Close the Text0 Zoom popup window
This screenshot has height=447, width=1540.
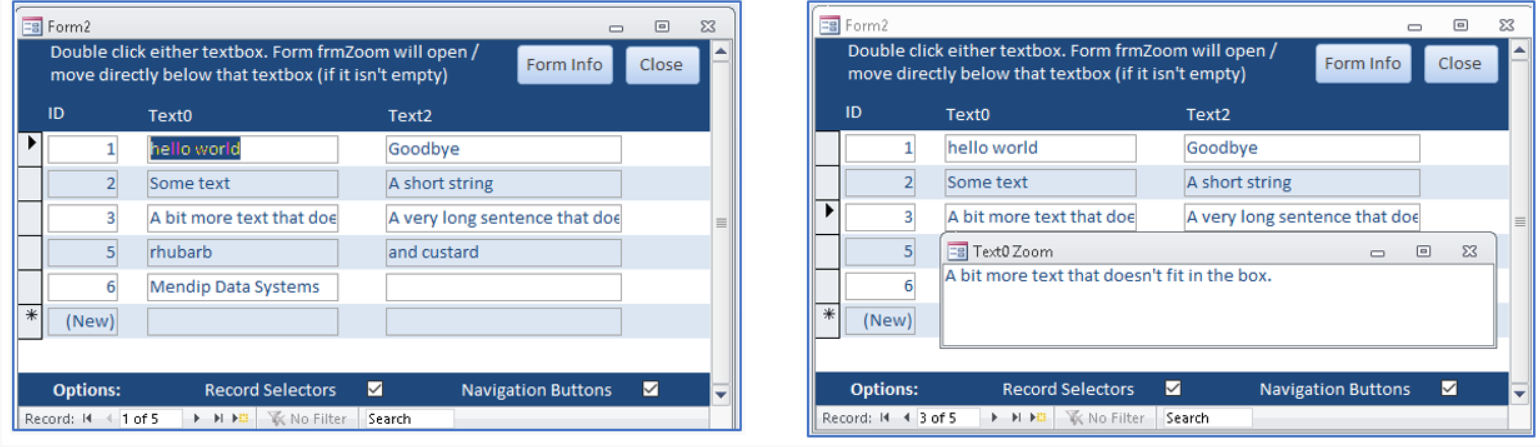click(1468, 252)
